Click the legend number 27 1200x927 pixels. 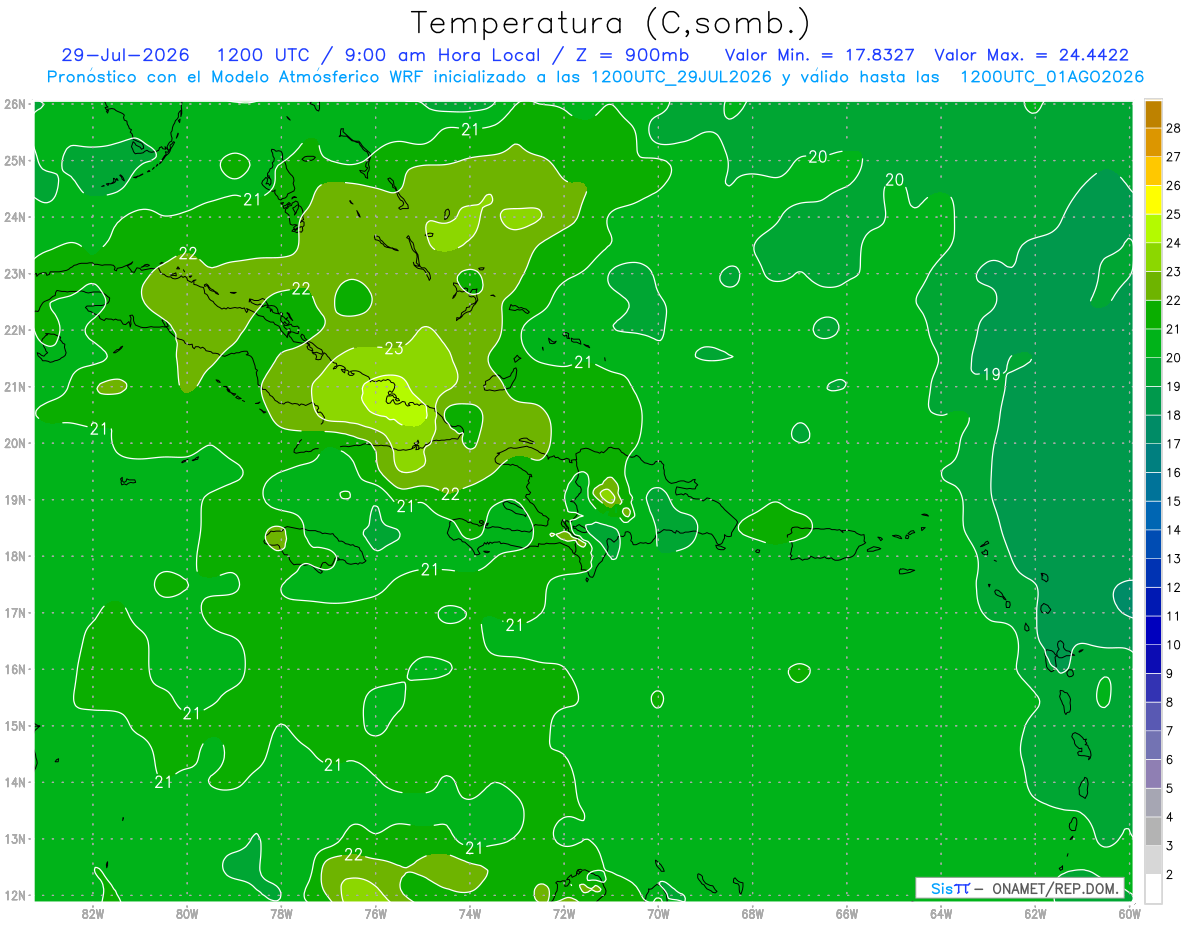click(1174, 157)
